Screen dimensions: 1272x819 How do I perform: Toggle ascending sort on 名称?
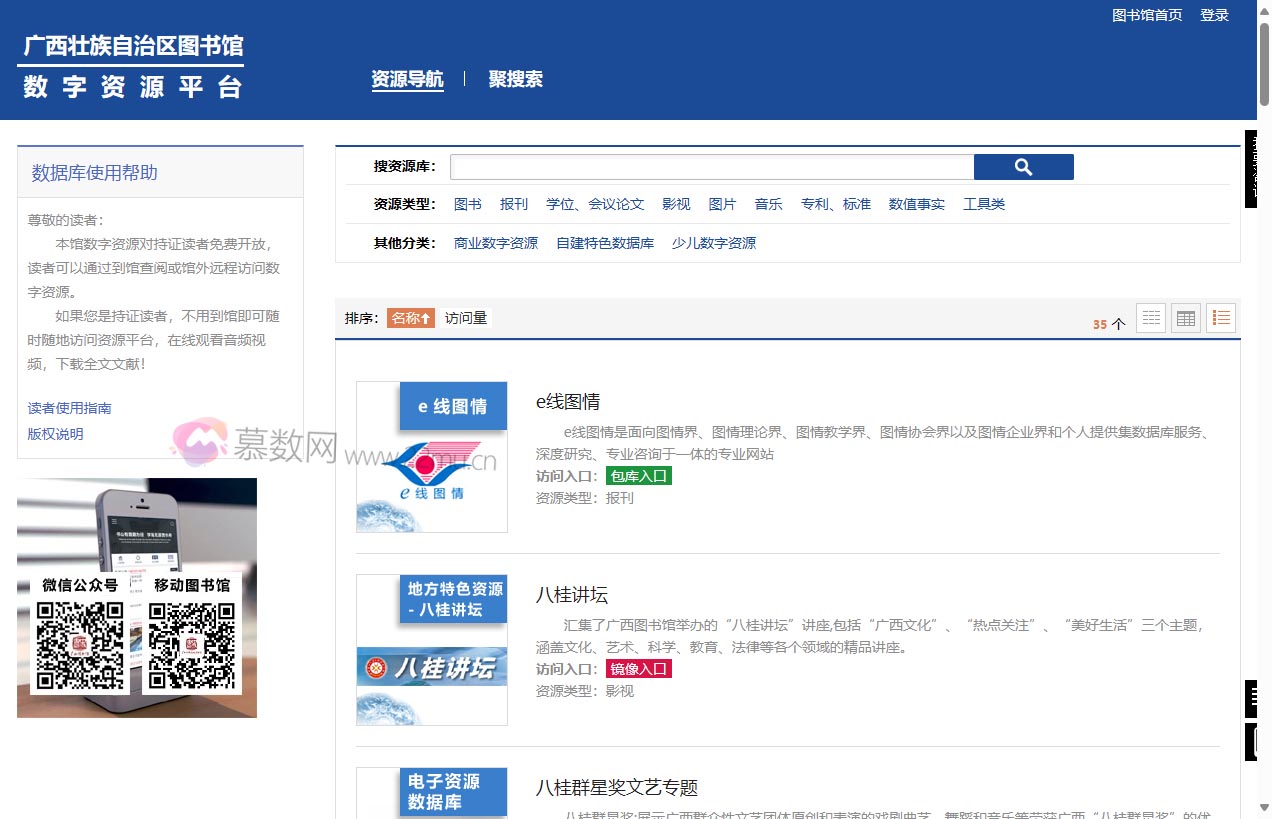click(410, 317)
